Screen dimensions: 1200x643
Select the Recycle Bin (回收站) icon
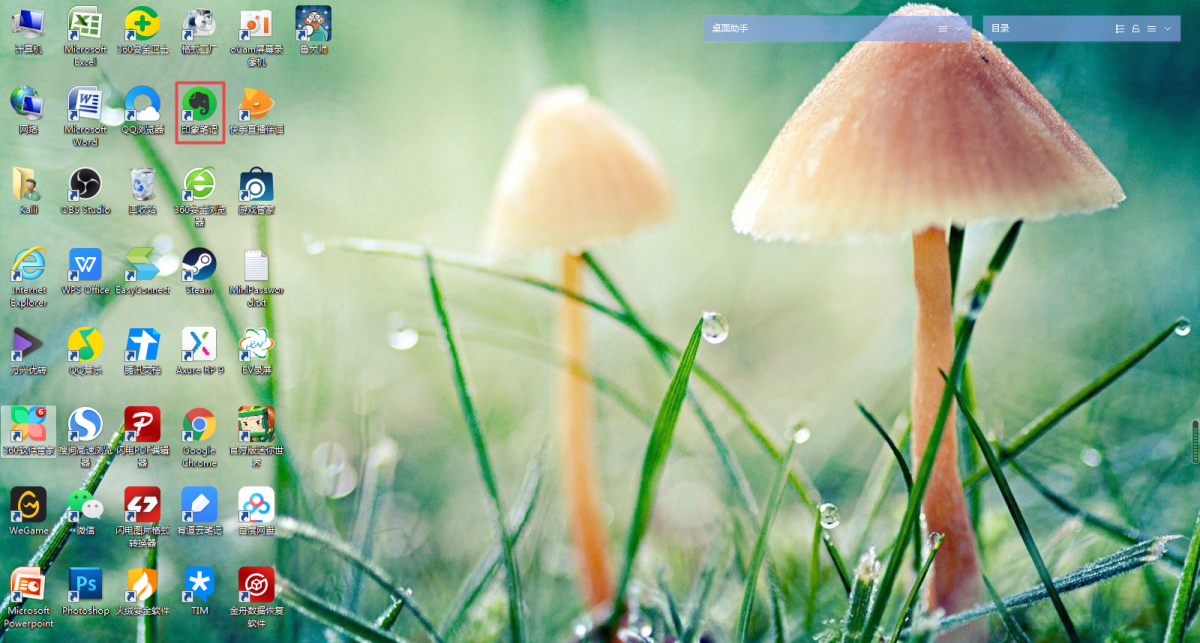coord(142,184)
